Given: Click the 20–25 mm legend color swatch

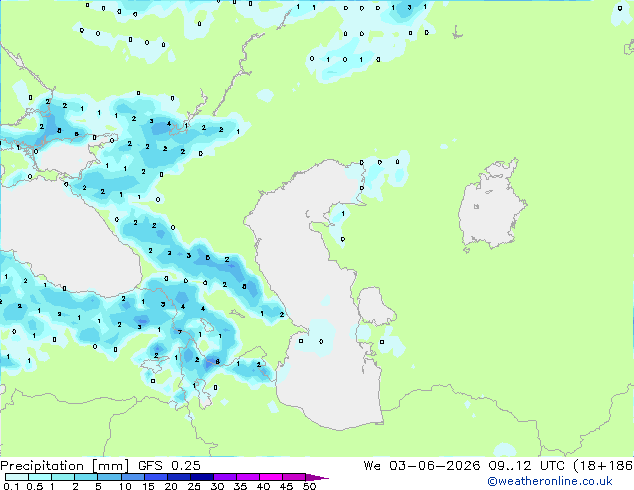Looking at the screenshot, I should tap(179, 477).
